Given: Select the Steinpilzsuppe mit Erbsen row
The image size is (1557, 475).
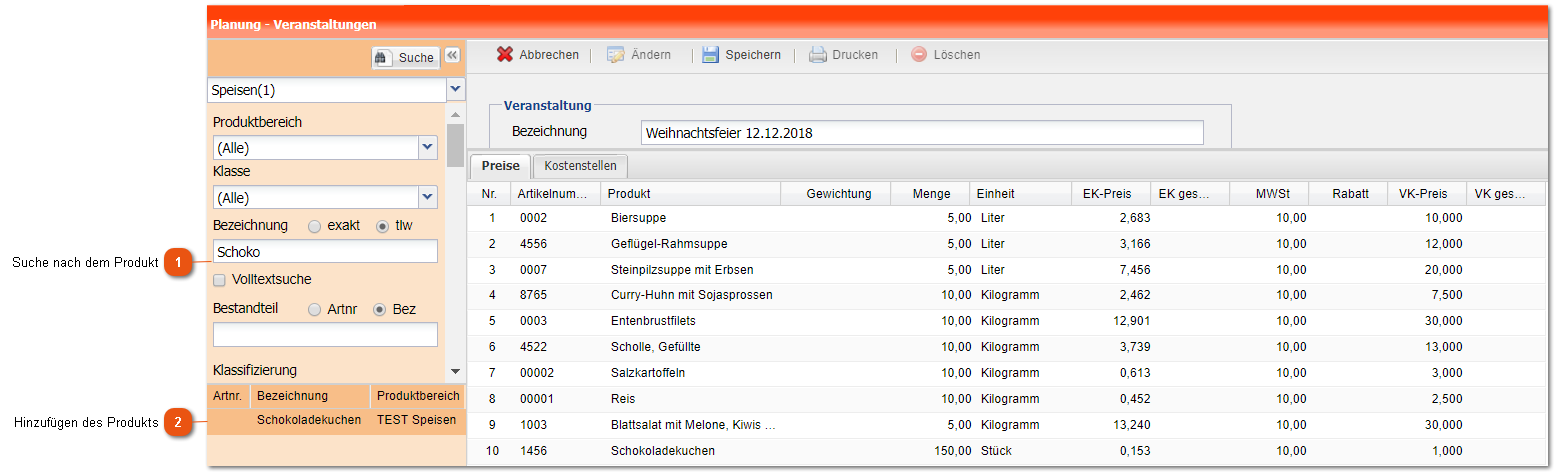Looking at the screenshot, I should tap(1007, 270).
